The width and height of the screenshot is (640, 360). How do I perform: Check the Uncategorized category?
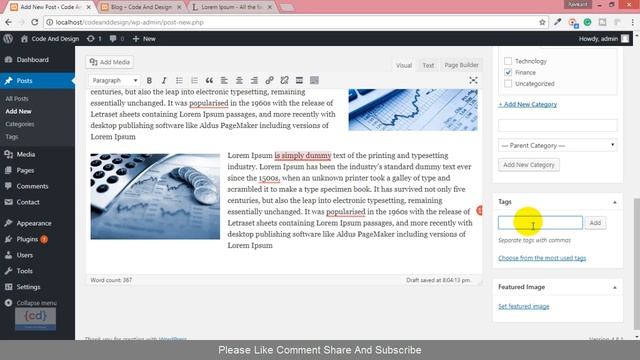pos(508,84)
